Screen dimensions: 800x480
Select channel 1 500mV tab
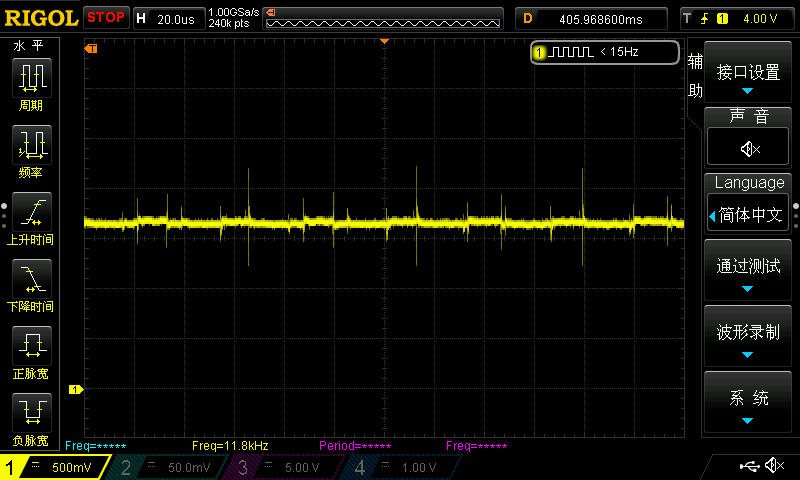(55, 467)
